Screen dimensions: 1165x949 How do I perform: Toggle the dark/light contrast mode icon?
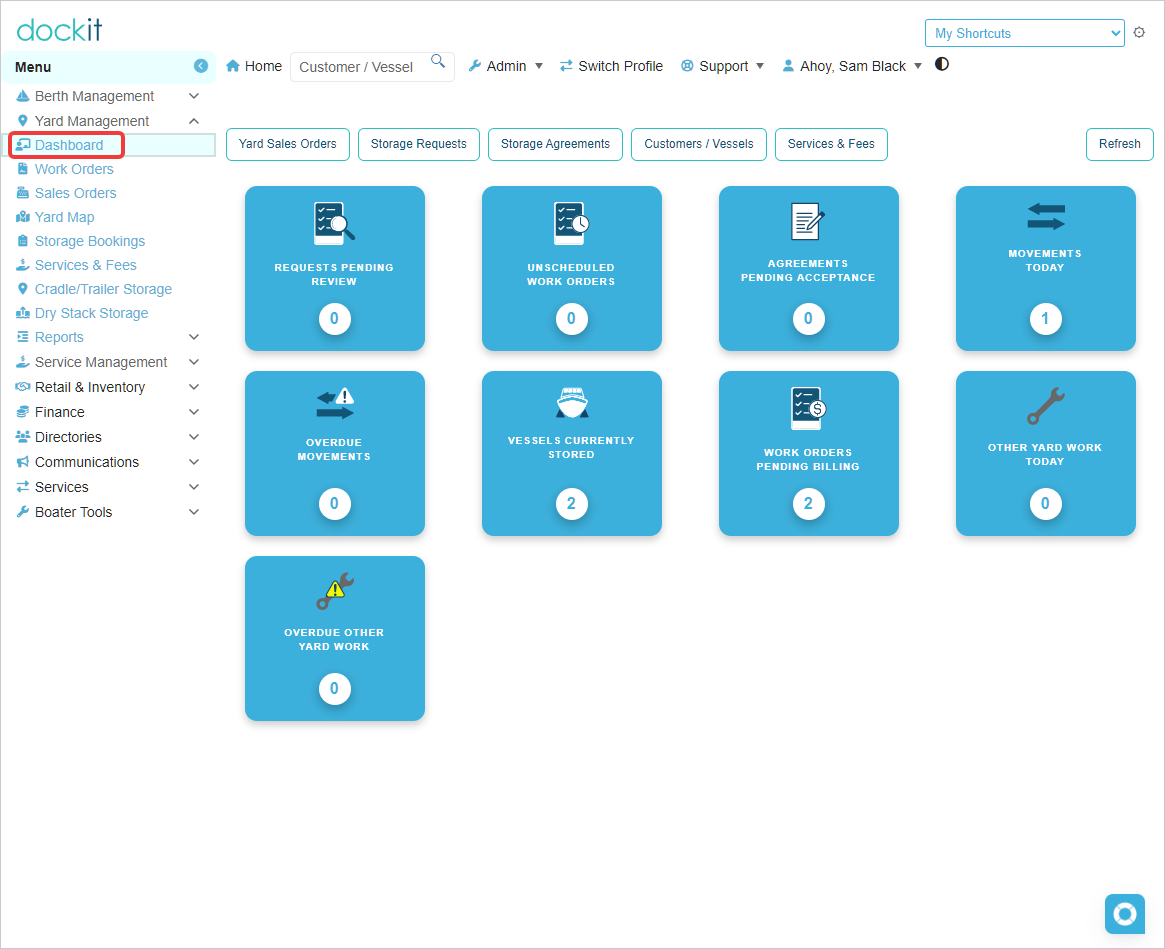pyautogui.click(x=941, y=65)
